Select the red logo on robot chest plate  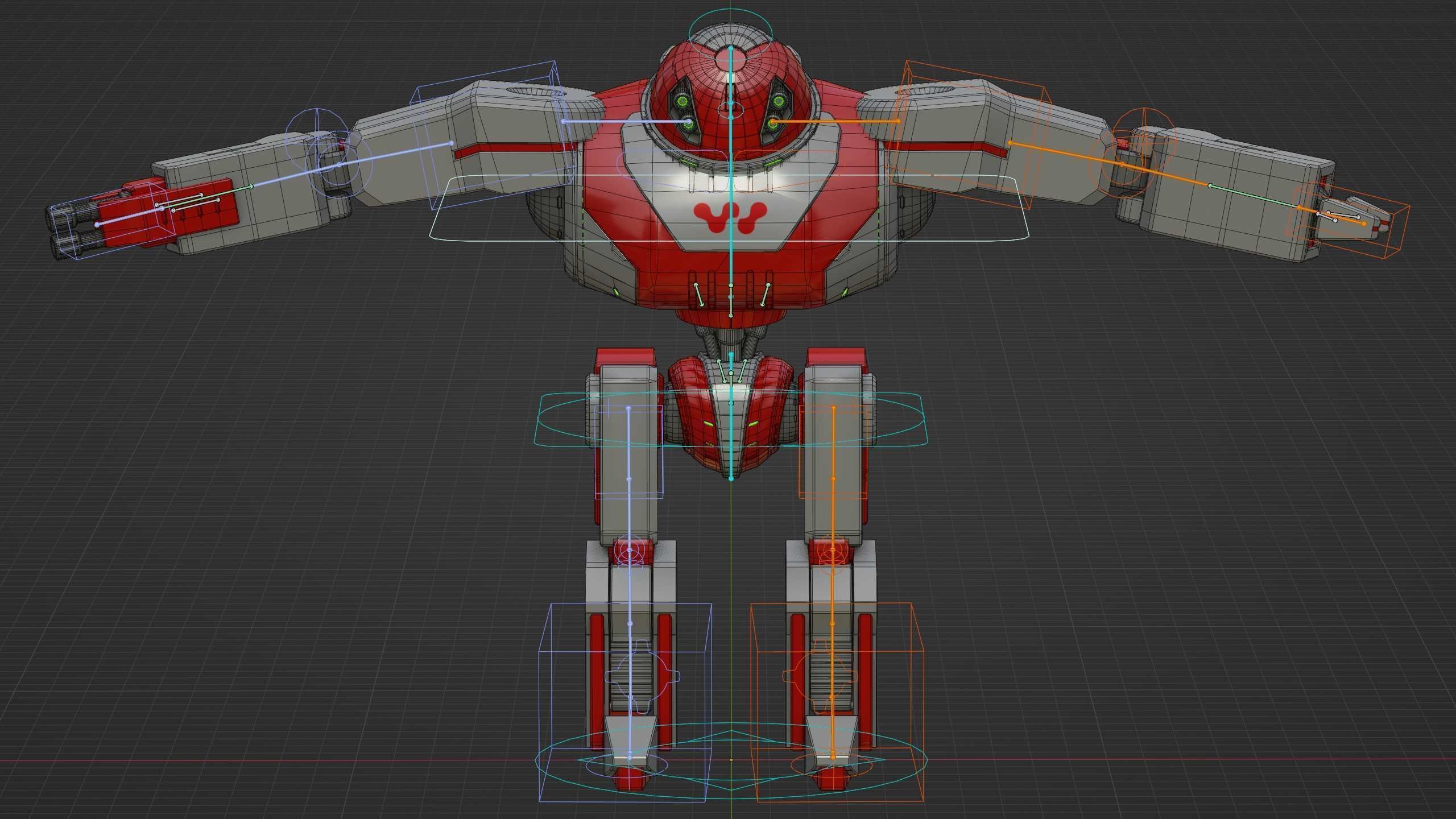pyautogui.click(x=731, y=218)
